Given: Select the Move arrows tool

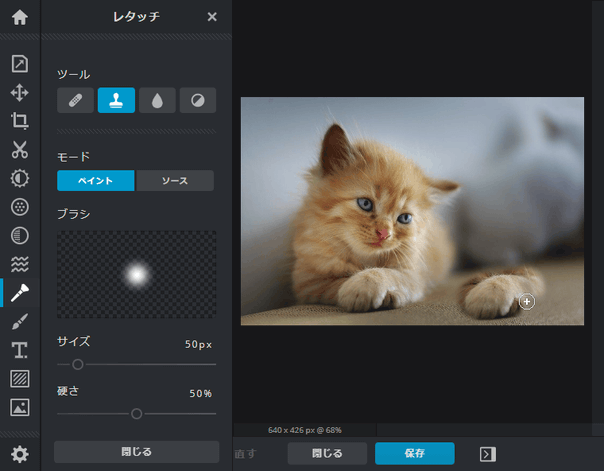Looking at the screenshot, I should (20, 93).
